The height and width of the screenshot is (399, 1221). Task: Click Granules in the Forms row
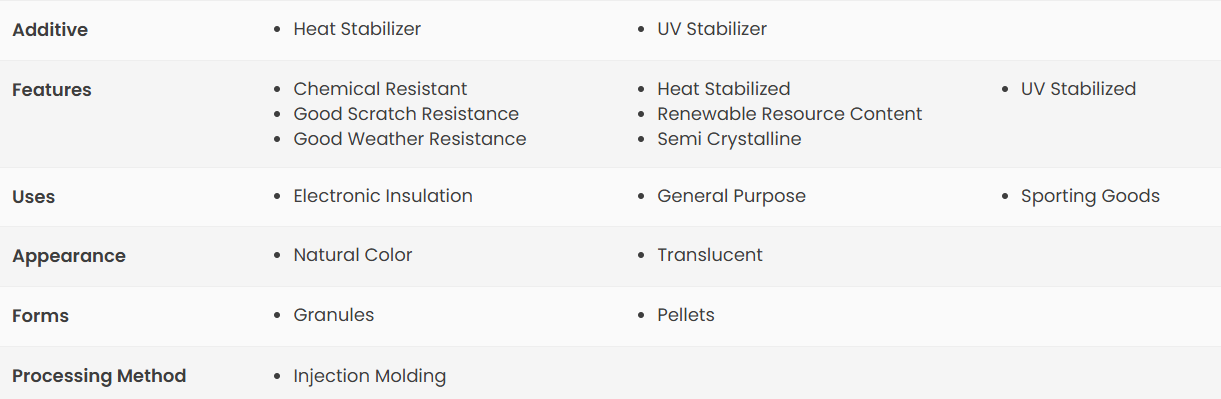point(334,315)
